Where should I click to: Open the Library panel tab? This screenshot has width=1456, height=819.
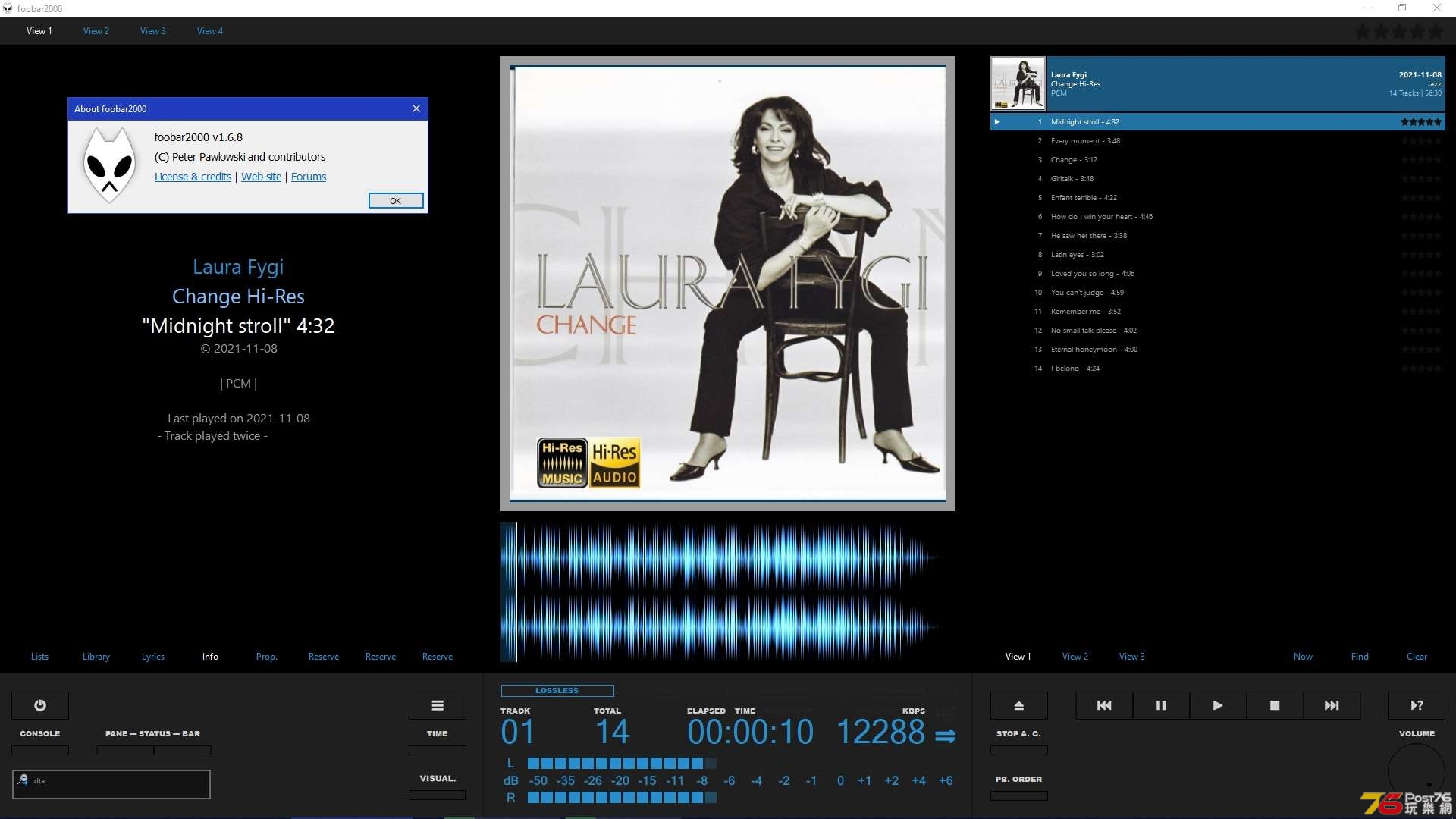(x=96, y=657)
